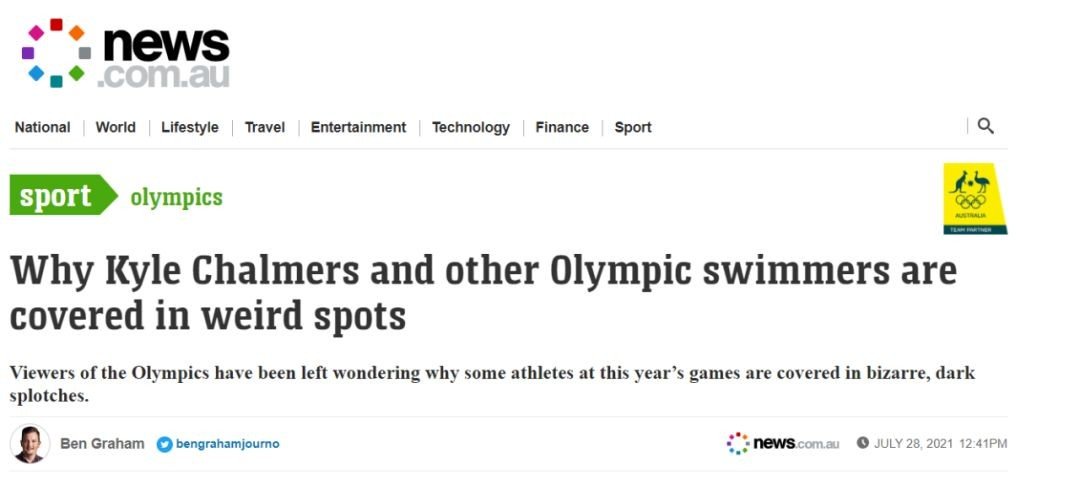Click the clock icon next to publish date
1080x480 pixels.
pos(862,443)
